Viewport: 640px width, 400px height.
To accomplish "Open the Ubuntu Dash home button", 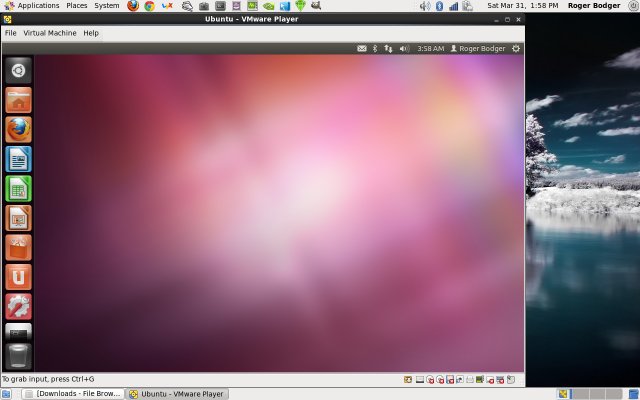I will 18,71.
